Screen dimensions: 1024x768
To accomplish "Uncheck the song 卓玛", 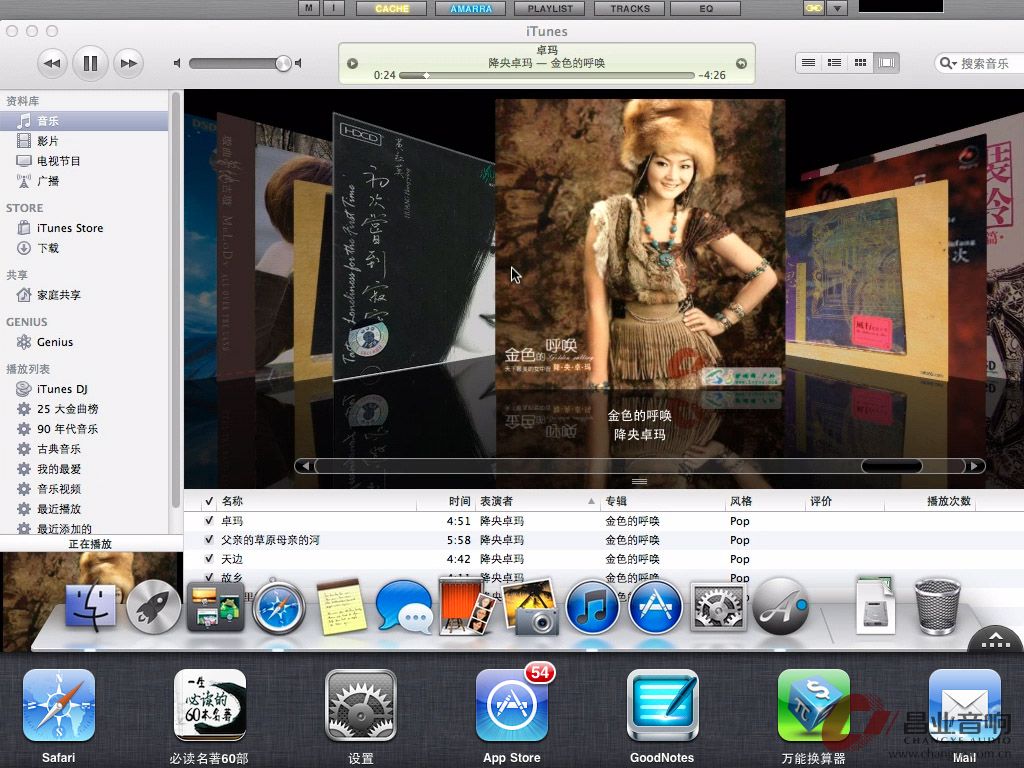I will (209, 520).
